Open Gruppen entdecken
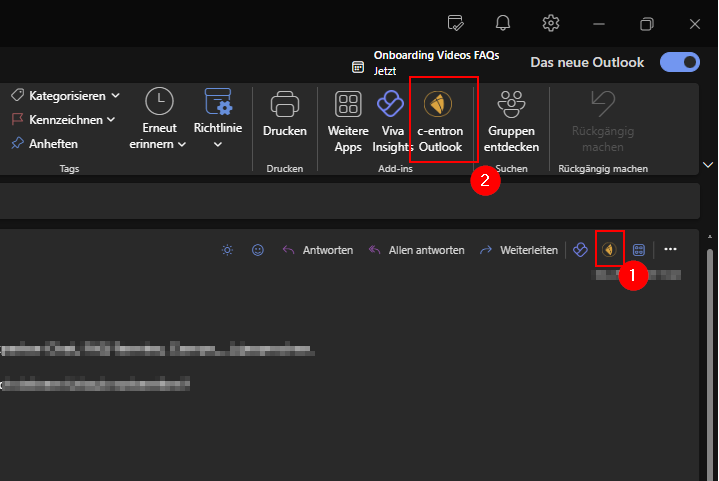 [512, 120]
